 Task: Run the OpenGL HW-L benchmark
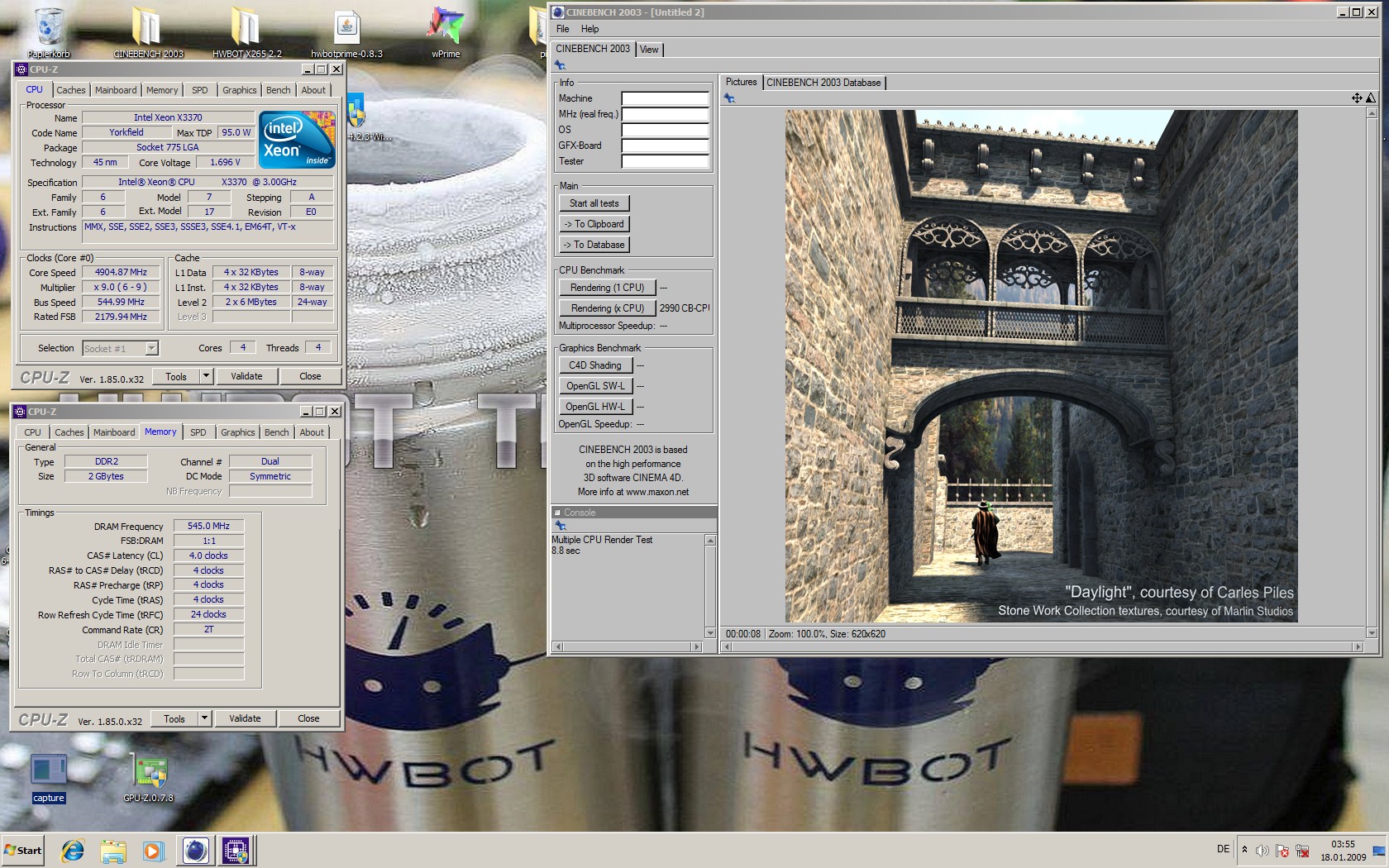tap(596, 407)
